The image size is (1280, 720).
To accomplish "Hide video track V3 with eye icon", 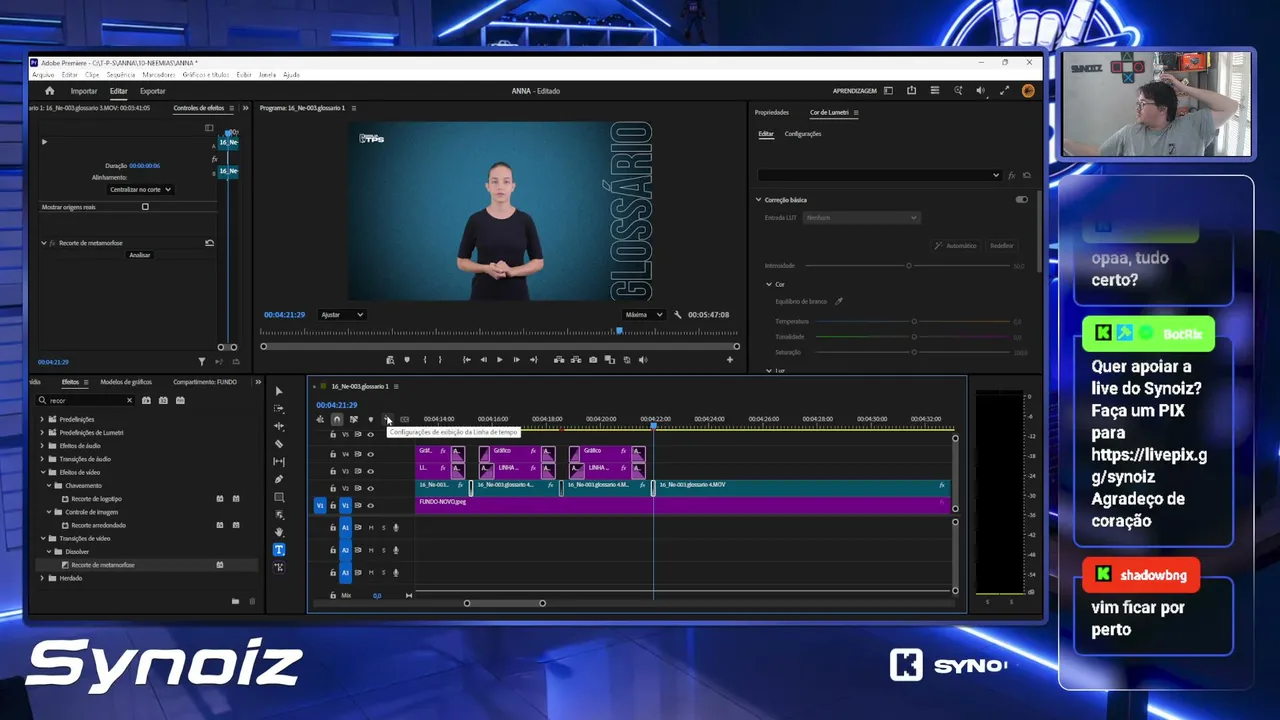I will pyautogui.click(x=370, y=471).
